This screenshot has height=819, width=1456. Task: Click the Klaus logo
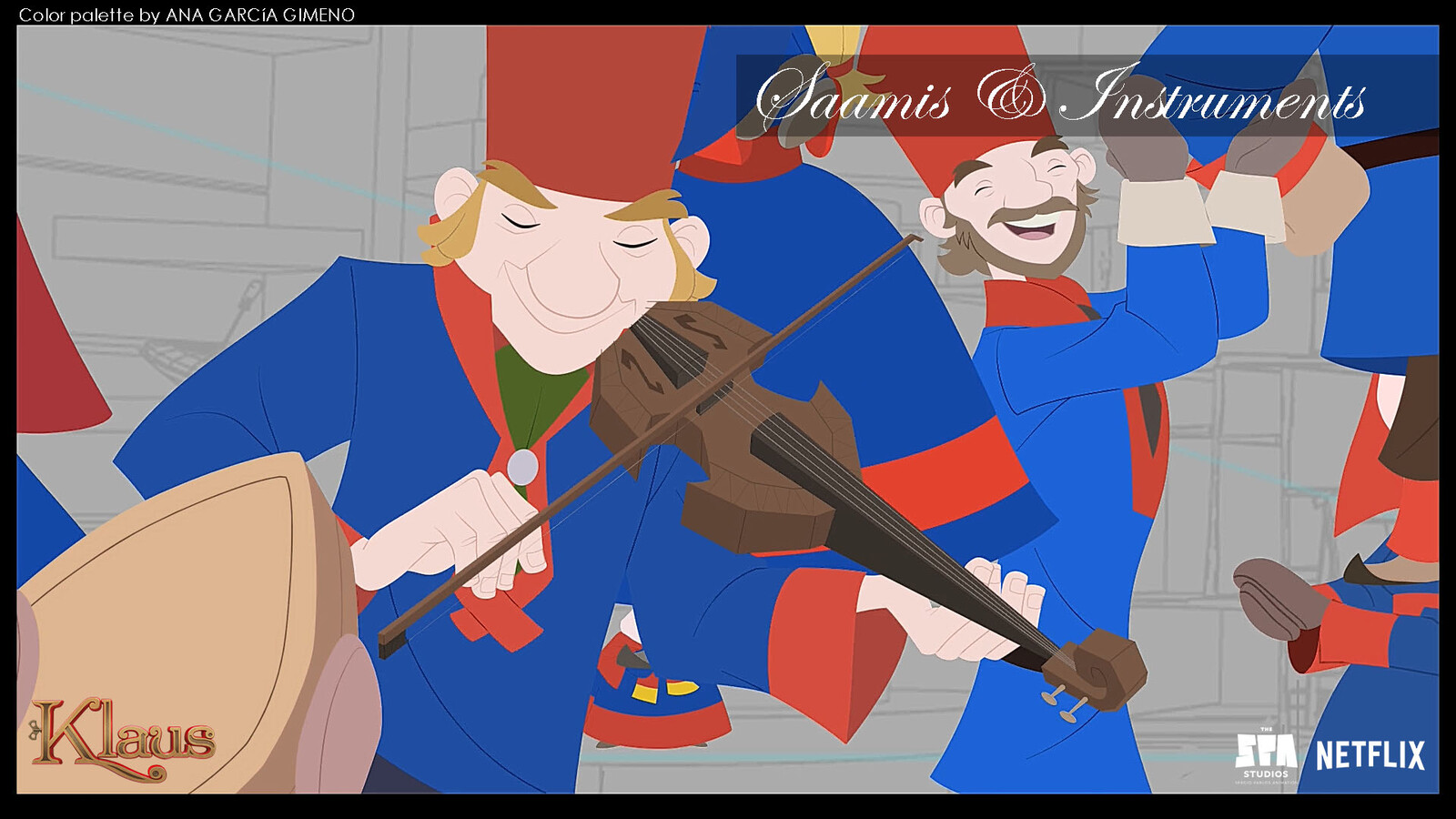point(124,740)
